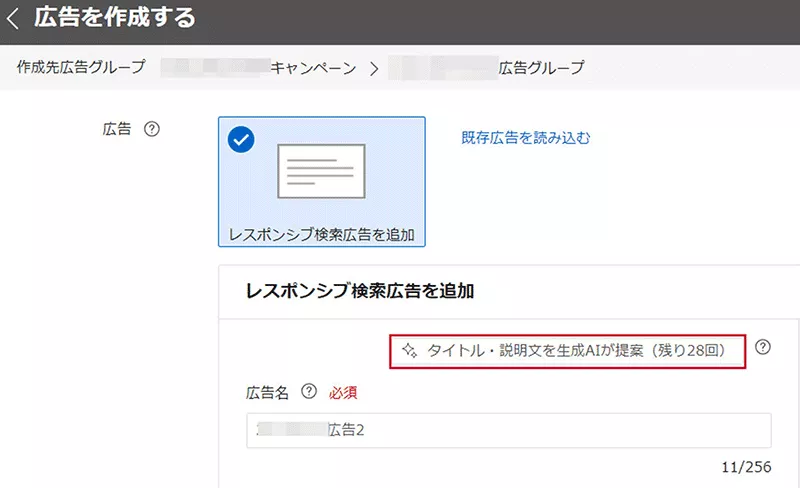
Task: Click the 11/256 character counter
Action: coord(745,467)
